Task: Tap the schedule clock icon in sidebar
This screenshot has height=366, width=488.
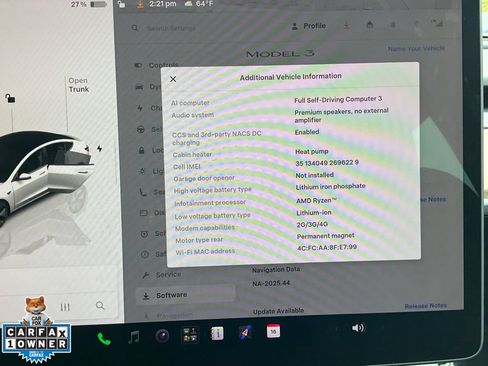Action: click(x=144, y=234)
